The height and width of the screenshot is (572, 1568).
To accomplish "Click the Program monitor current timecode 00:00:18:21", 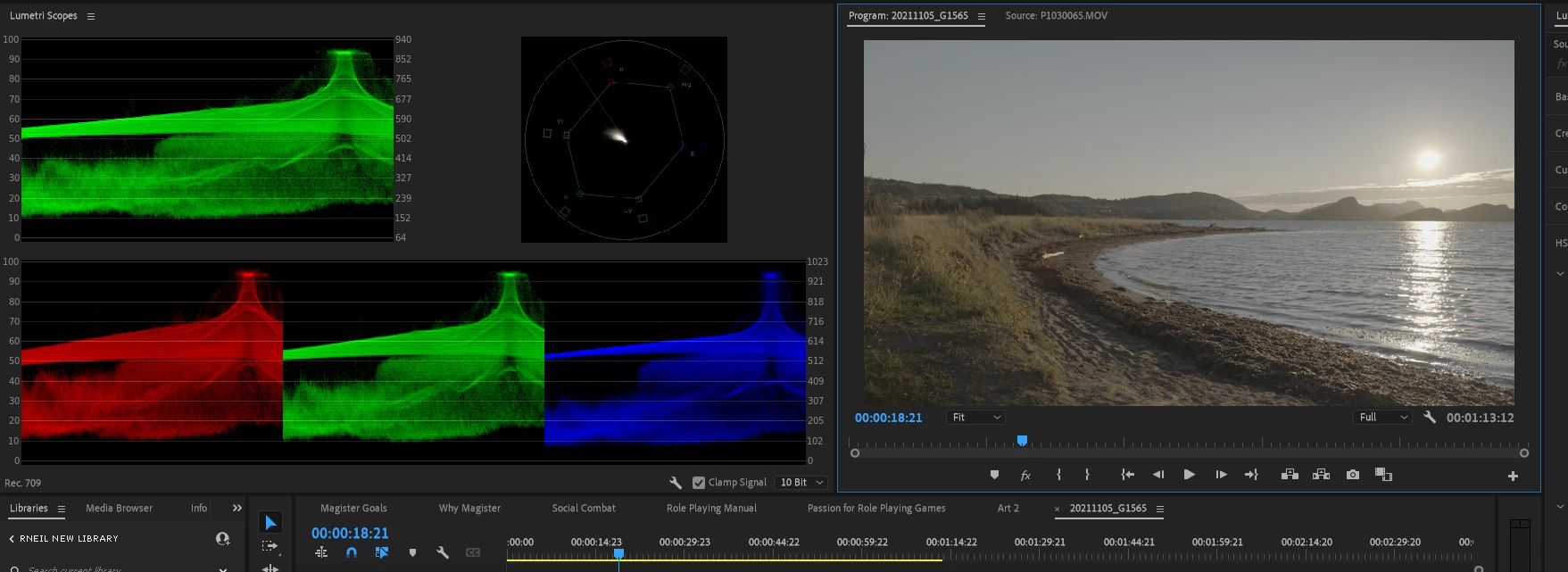I will pos(888,418).
